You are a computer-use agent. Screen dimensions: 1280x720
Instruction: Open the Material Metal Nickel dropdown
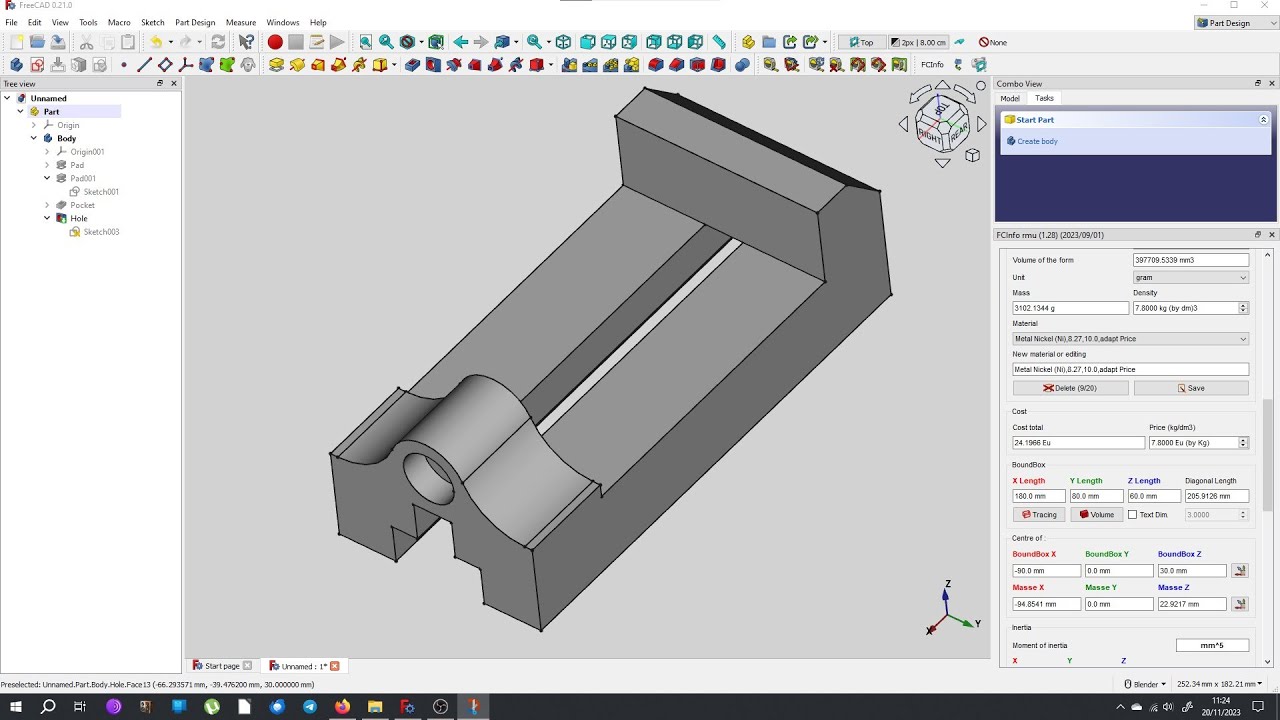1130,339
